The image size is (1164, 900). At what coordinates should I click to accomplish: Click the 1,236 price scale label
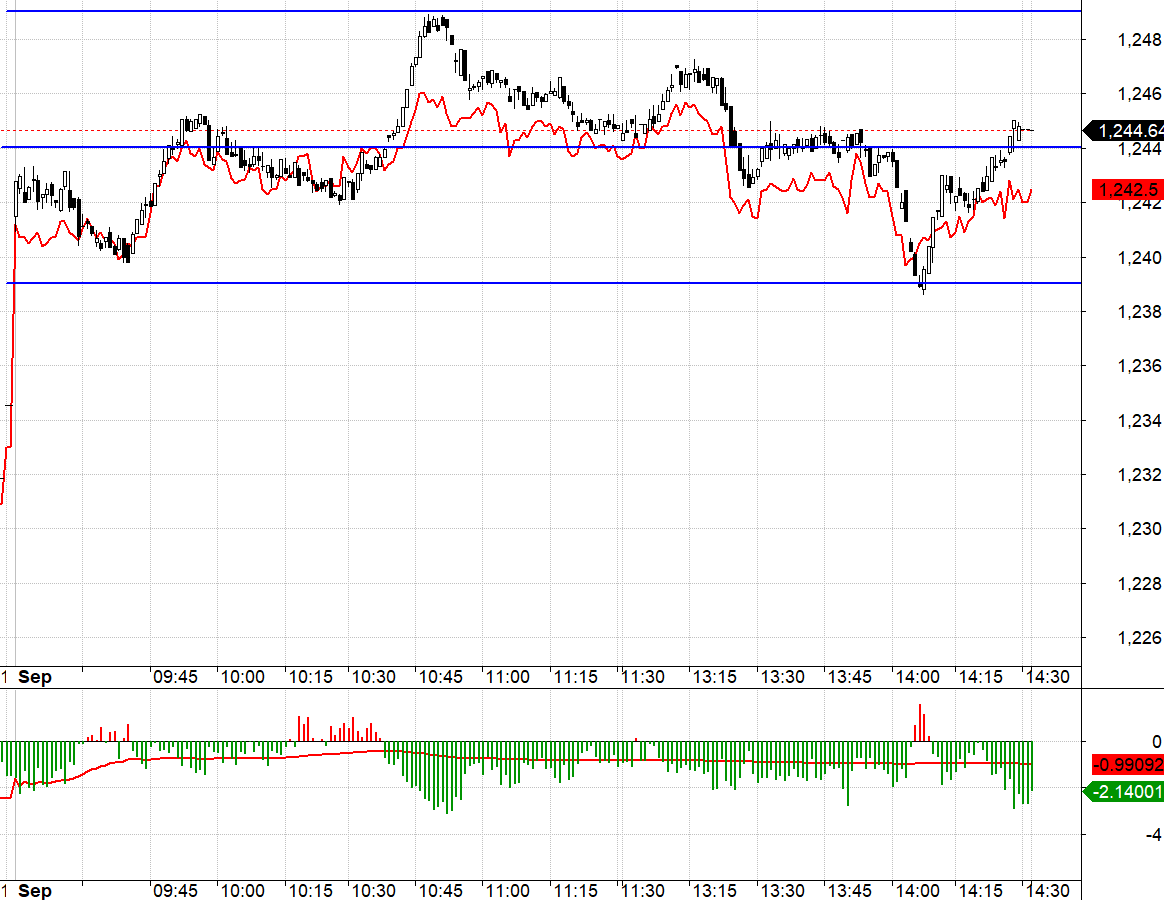[1139, 366]
